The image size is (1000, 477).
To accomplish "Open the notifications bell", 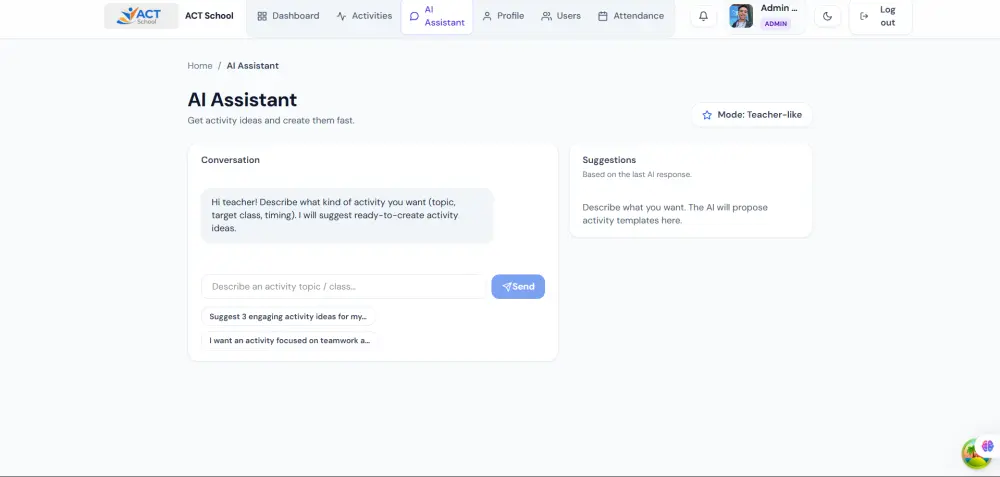I will coord(703,16).
